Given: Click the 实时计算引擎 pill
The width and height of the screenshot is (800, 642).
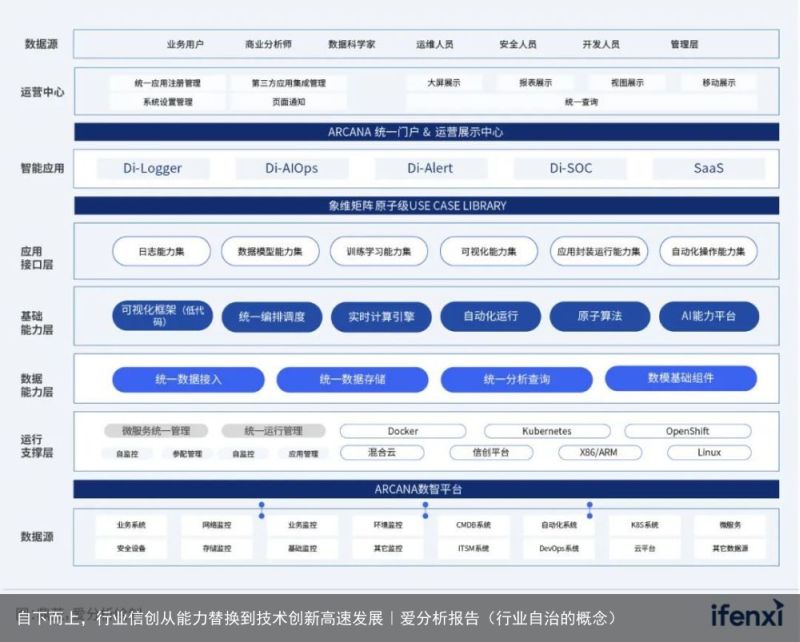Looking at the screenshot, I should click(381, 316).
